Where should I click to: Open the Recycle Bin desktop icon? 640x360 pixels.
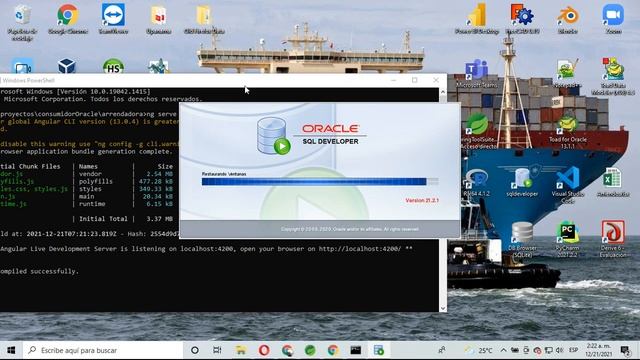coord(22,22)
